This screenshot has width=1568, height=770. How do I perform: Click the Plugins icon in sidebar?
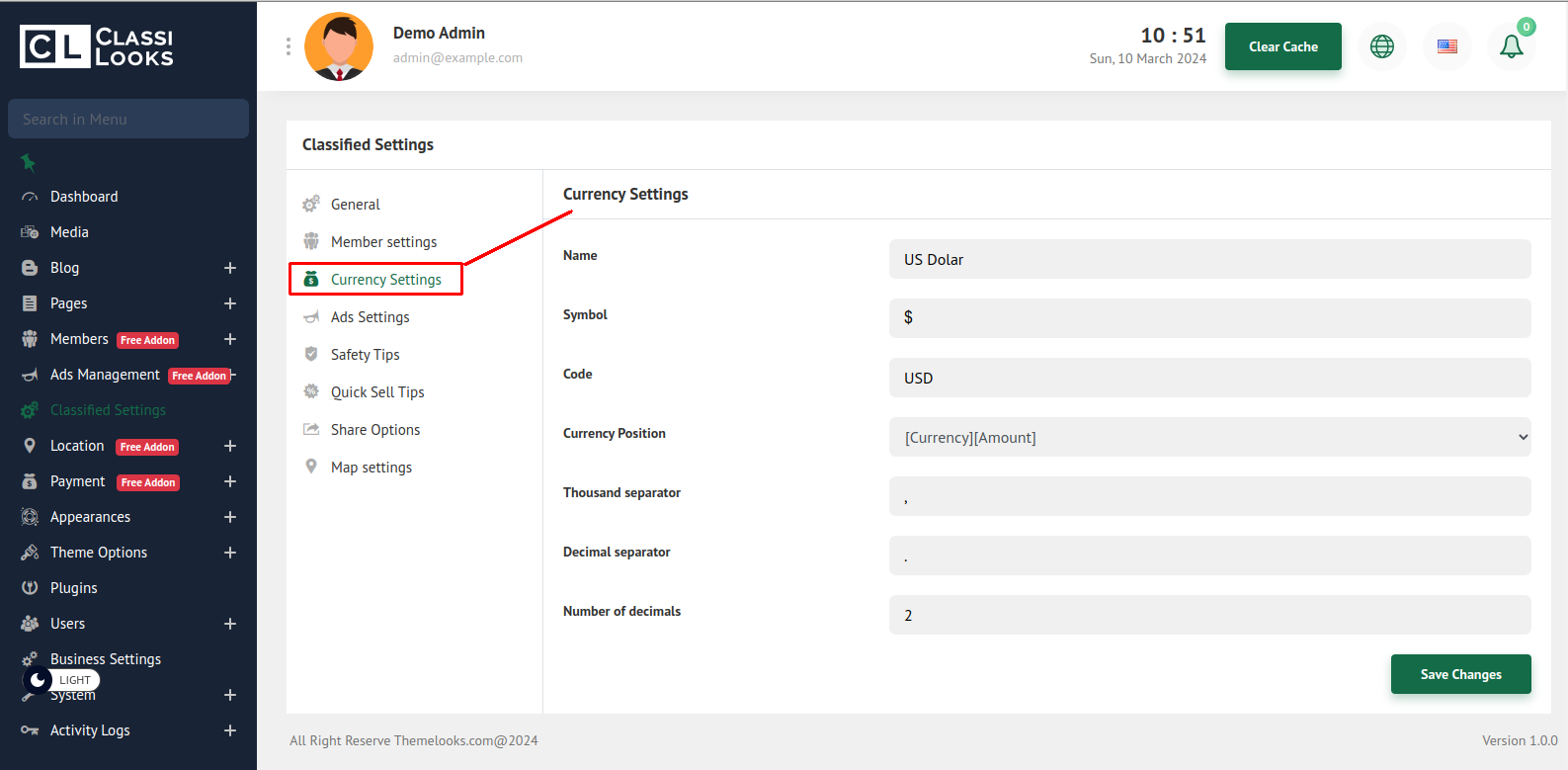(x=30, y=588)
